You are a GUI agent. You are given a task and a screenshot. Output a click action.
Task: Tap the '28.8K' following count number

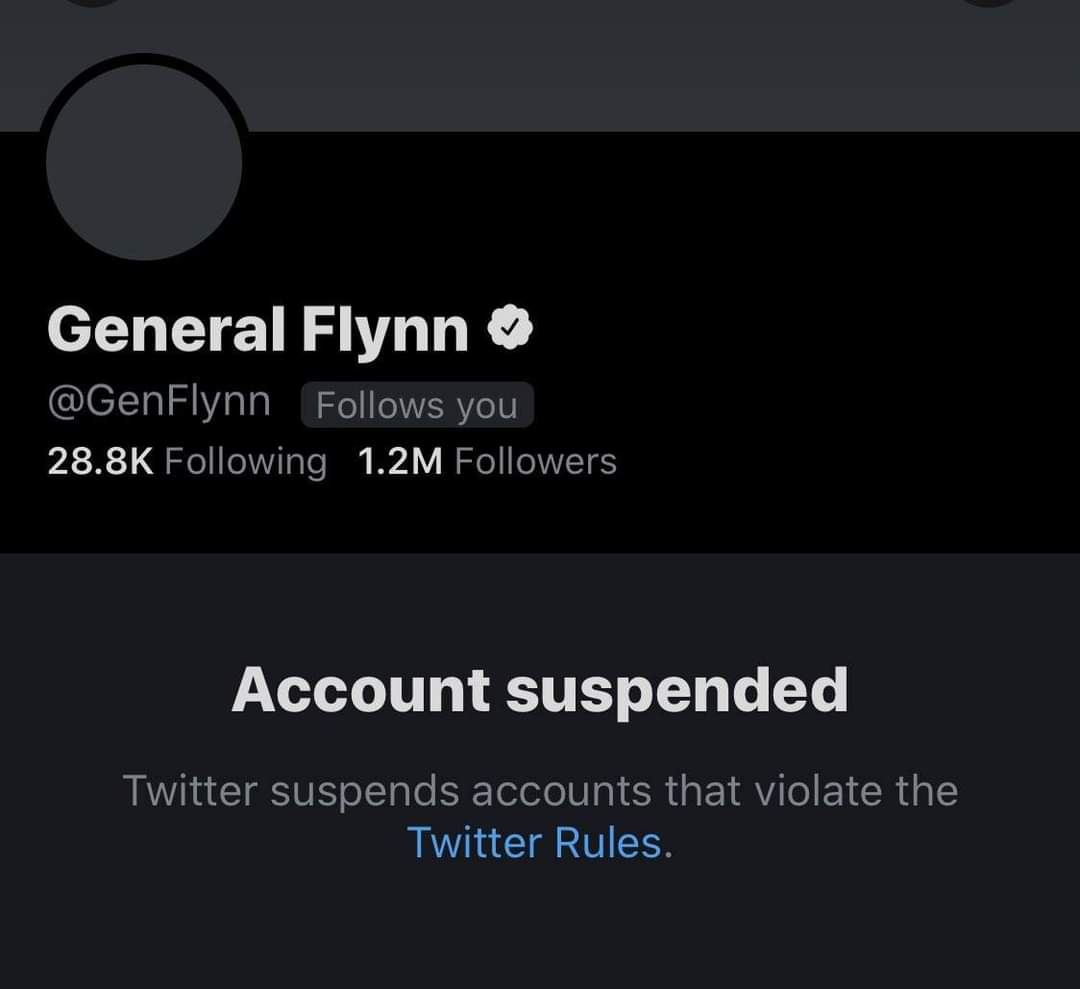[x=100, y=461]
